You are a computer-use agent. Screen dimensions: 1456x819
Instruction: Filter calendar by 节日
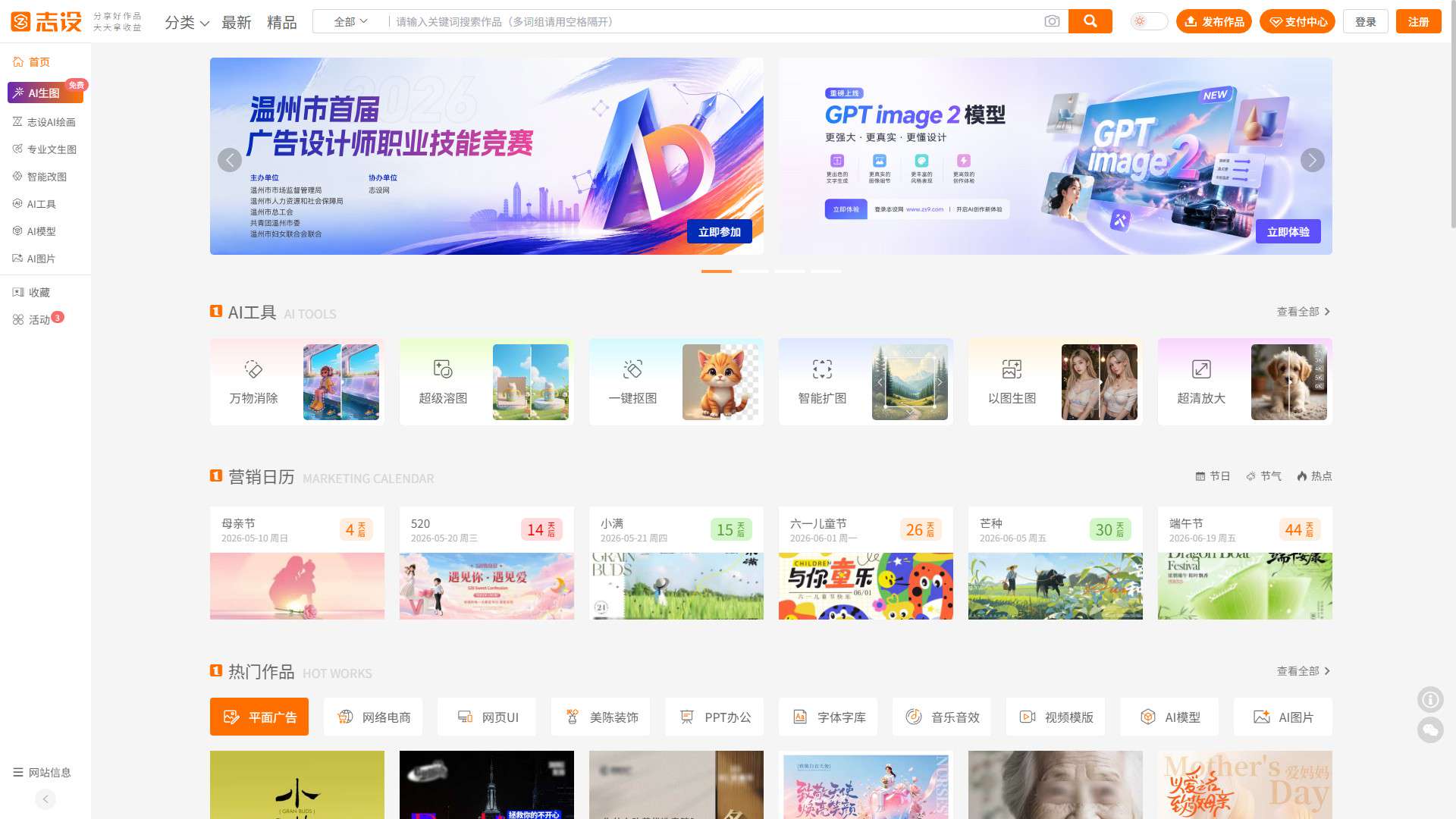(1213, 476)
